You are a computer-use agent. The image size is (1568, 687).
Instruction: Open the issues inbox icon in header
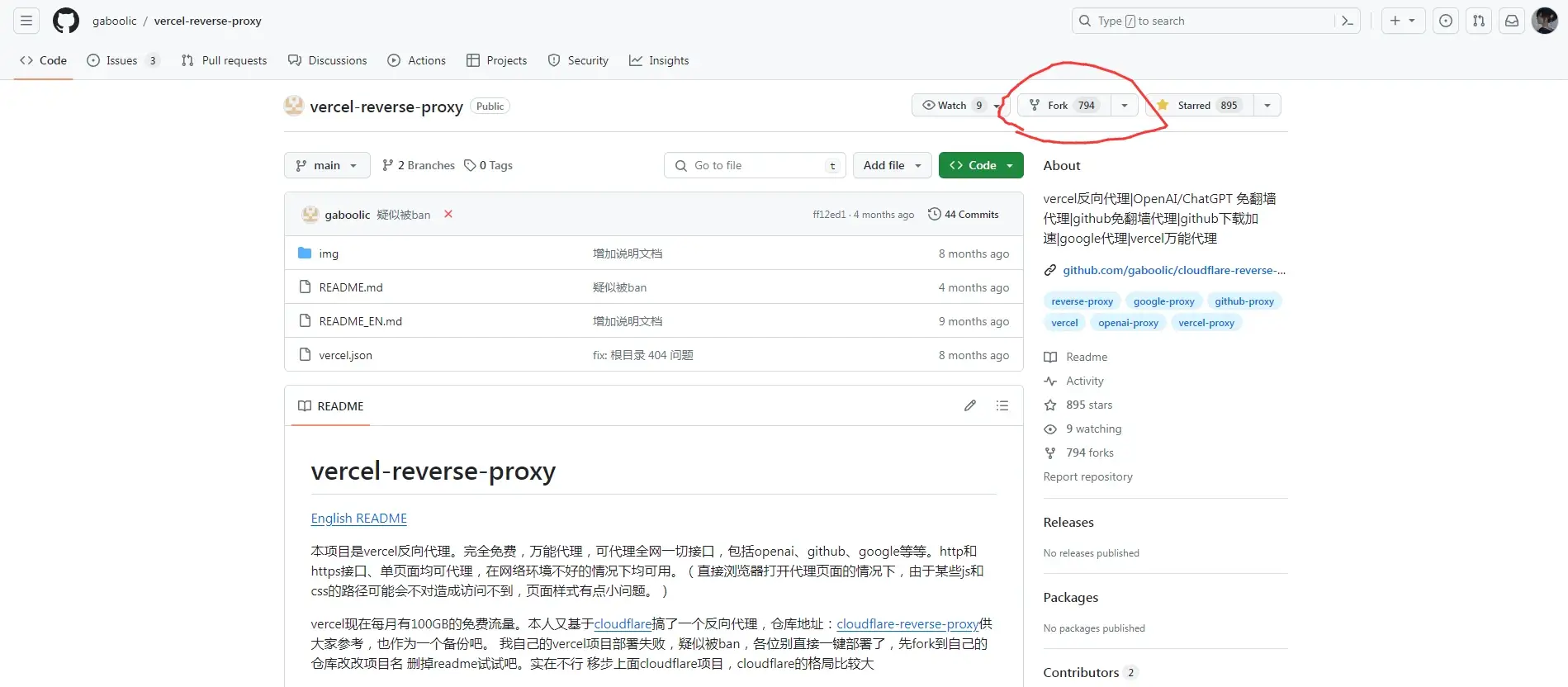click(x=1446, y=21)
